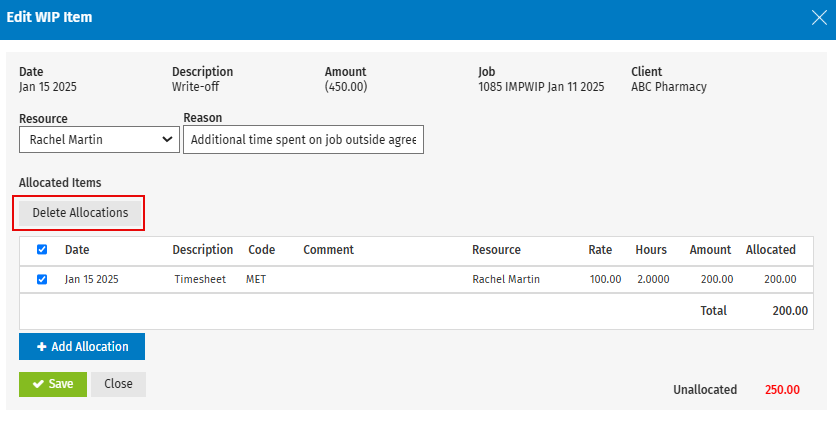836x421 pixels.
Task: Click the Total value 200.00
Action: 790,311
